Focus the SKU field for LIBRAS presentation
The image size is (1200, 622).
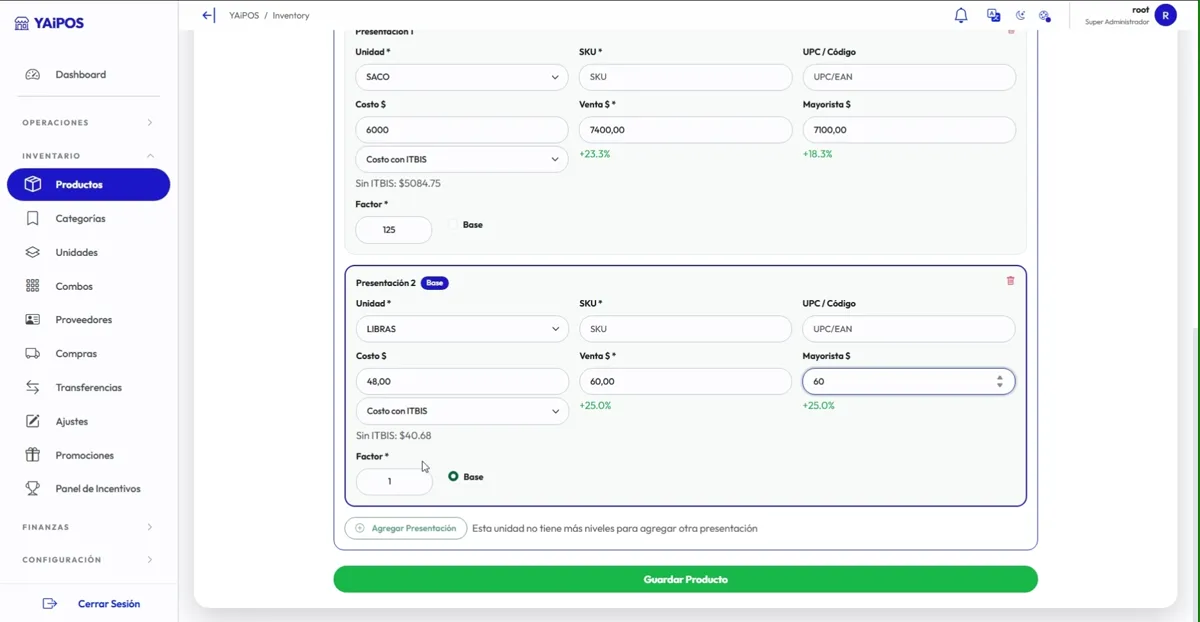tap(686, 329)
